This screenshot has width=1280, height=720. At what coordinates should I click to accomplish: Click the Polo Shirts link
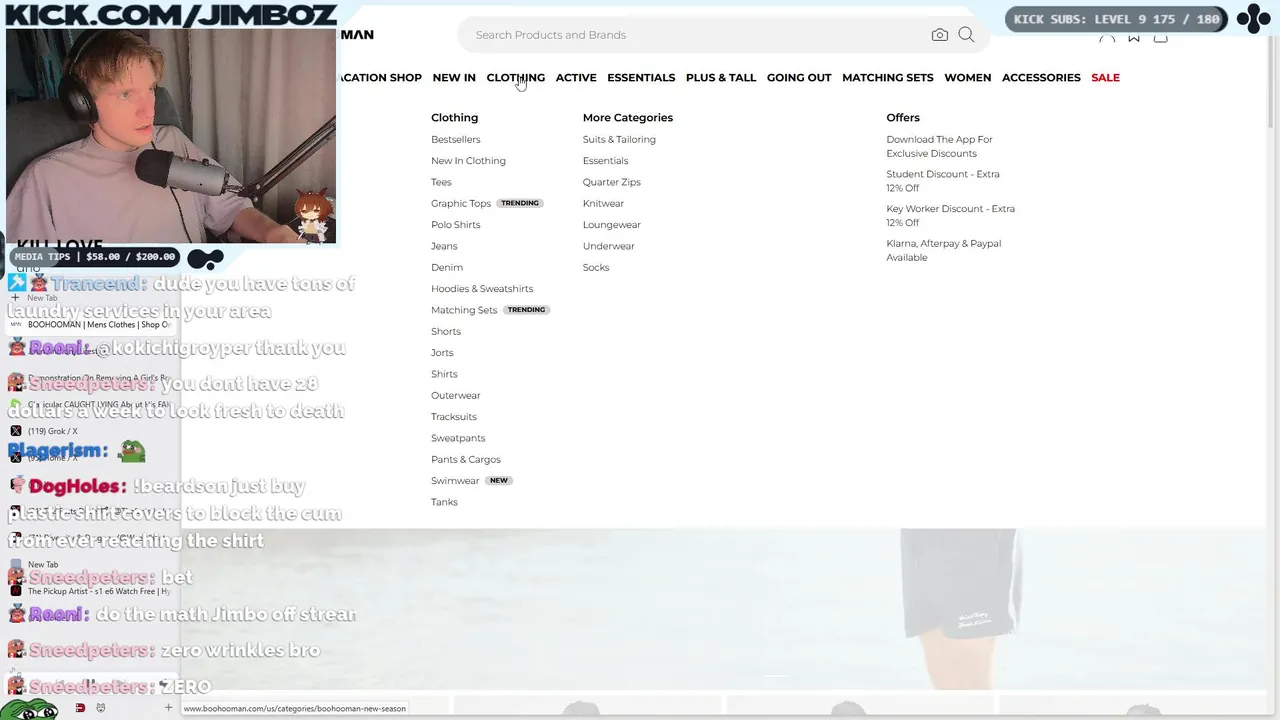coord(455,224)
